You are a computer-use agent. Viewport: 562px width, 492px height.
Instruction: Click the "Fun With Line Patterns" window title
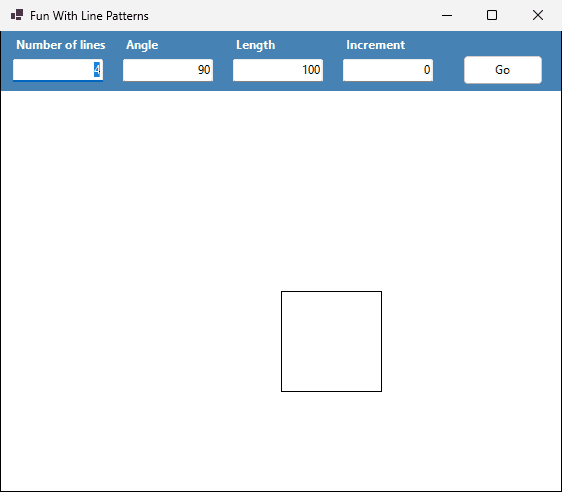(x=89, y=16)
